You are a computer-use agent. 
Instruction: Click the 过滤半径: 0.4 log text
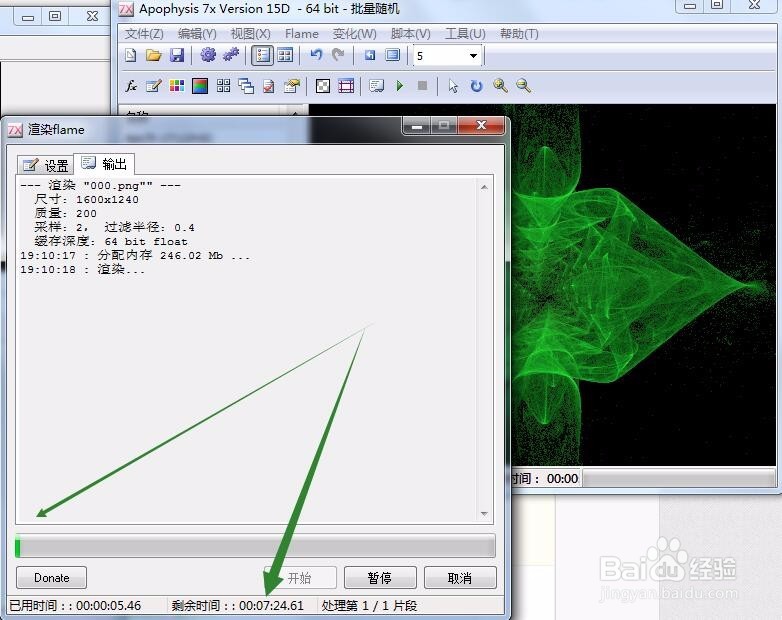pos(150,227)
